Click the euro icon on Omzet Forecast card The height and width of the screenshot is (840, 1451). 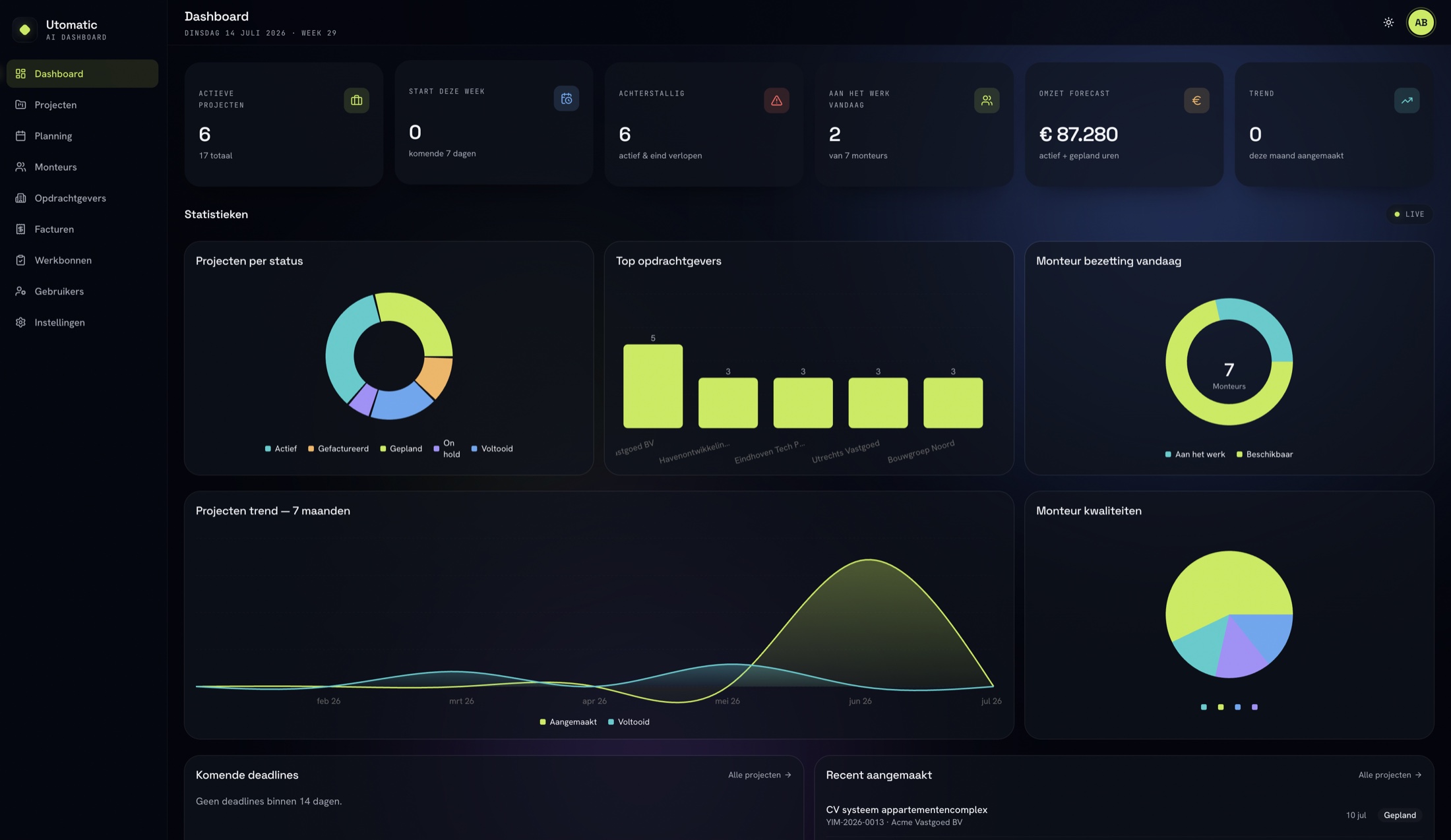1196,100
